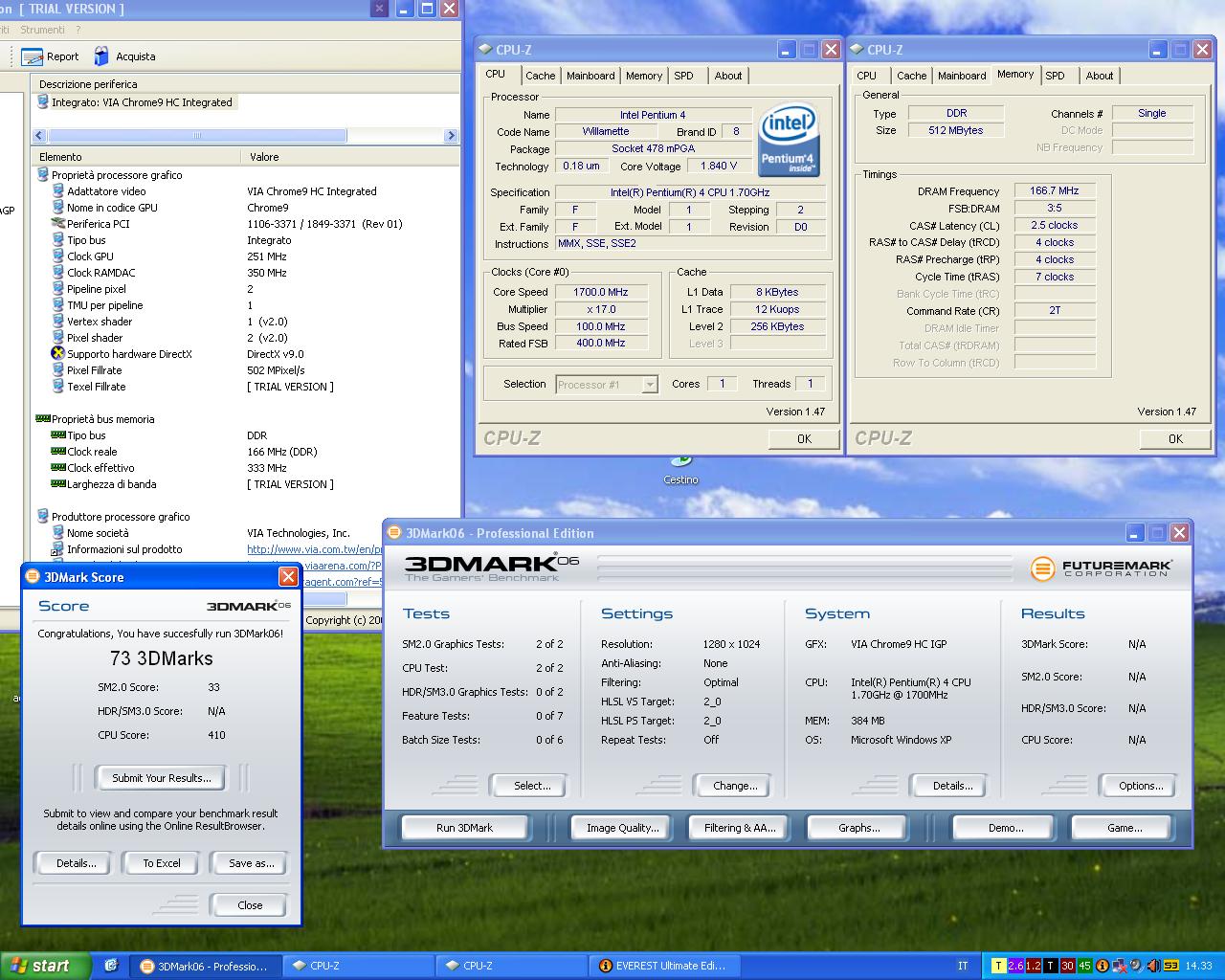The width and height of the screenshot is (1225, 980).
Task: Click the Internet Explorer quick launch icon
Action: 110,966
